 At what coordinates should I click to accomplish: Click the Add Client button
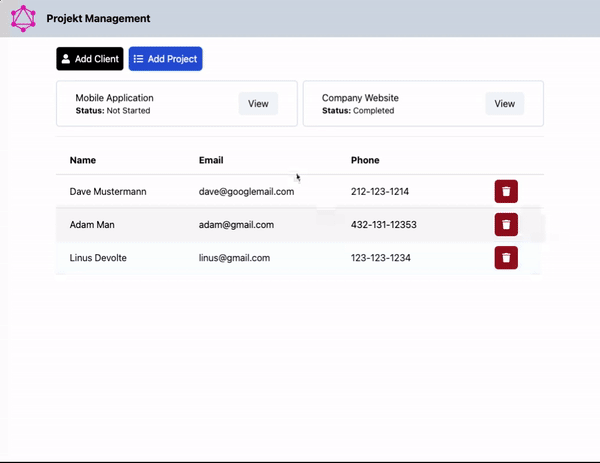(90, 59)
